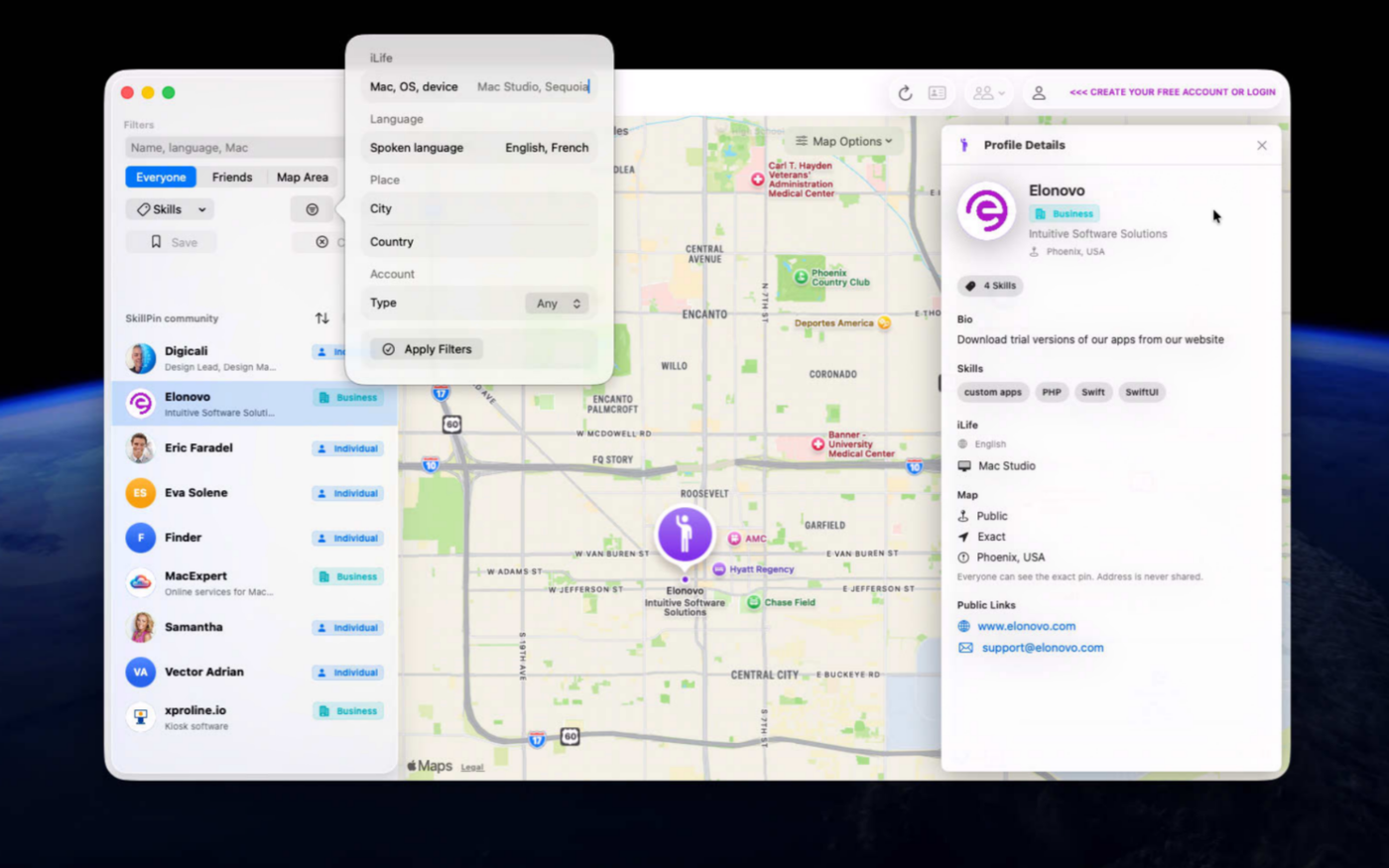Select Samantha in the community list

pos(255,627)
